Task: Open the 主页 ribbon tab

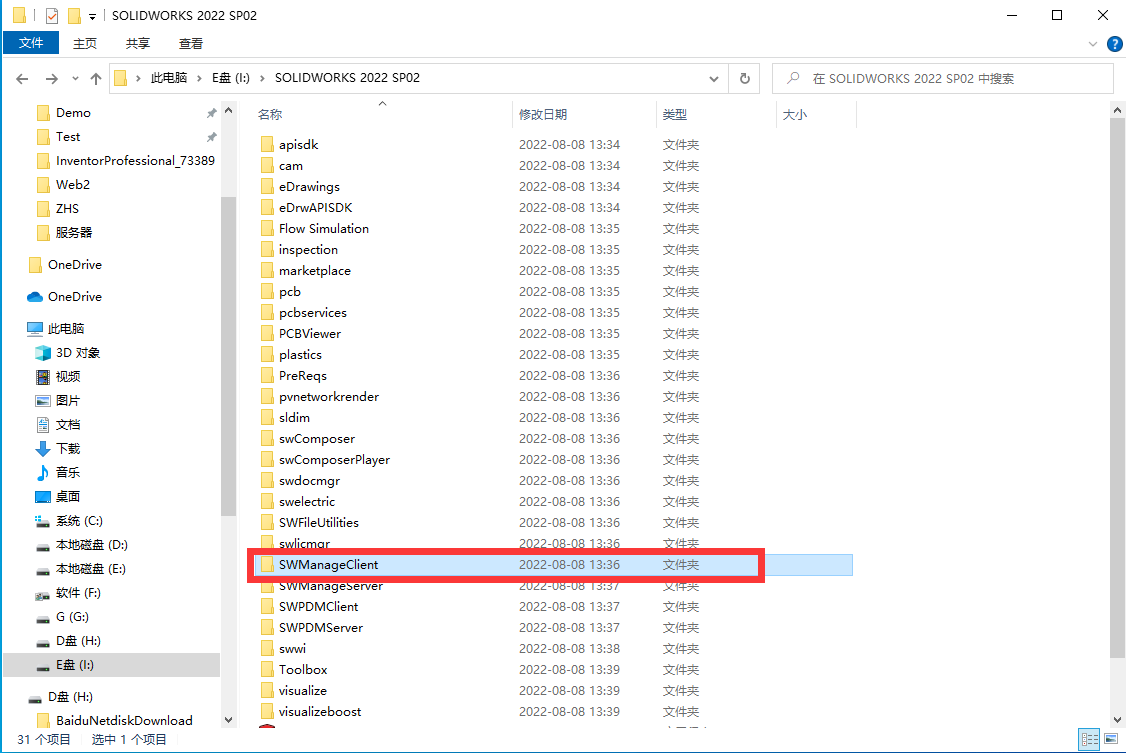Action: [85, 44]
